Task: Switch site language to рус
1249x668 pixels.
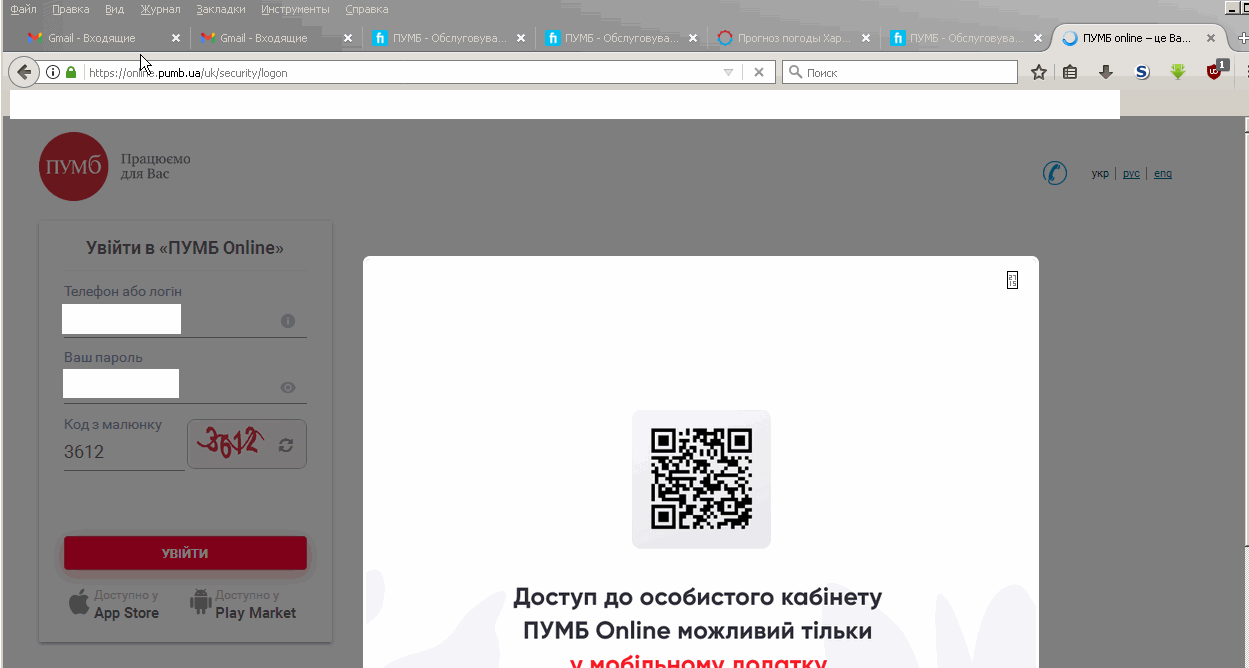Action: click(1131, 173)
